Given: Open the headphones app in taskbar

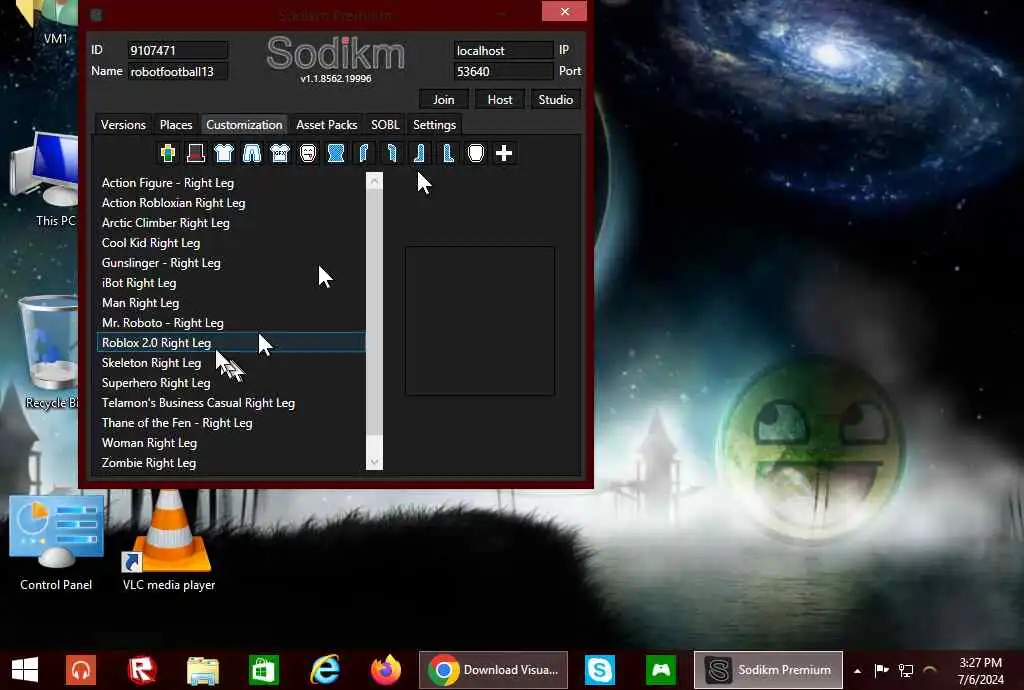Looking at the screenshot, I should pyautogui.click(x=81, y=670).
